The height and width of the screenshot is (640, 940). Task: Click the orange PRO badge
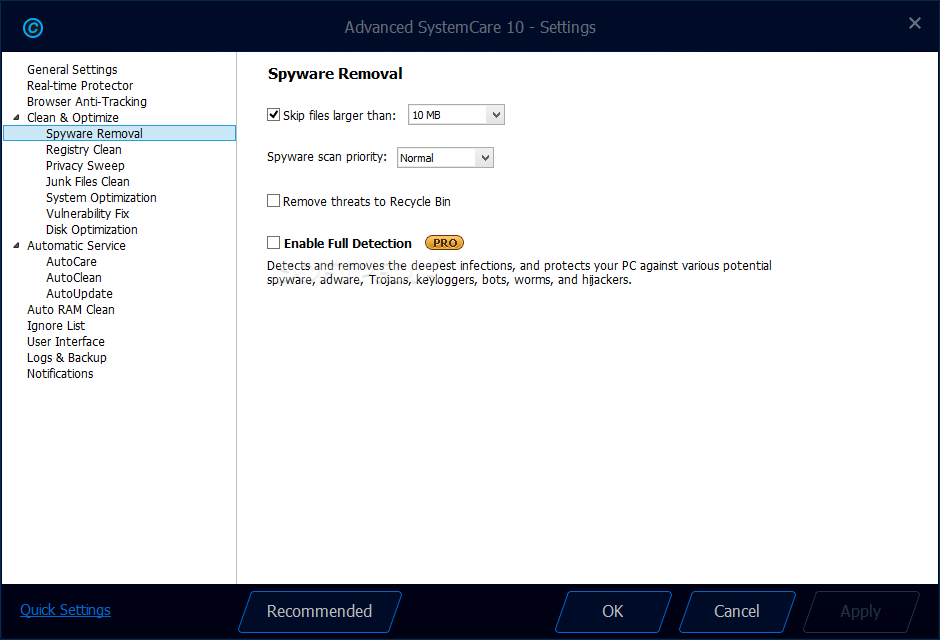pyautogui.click(x=444, y=243)
